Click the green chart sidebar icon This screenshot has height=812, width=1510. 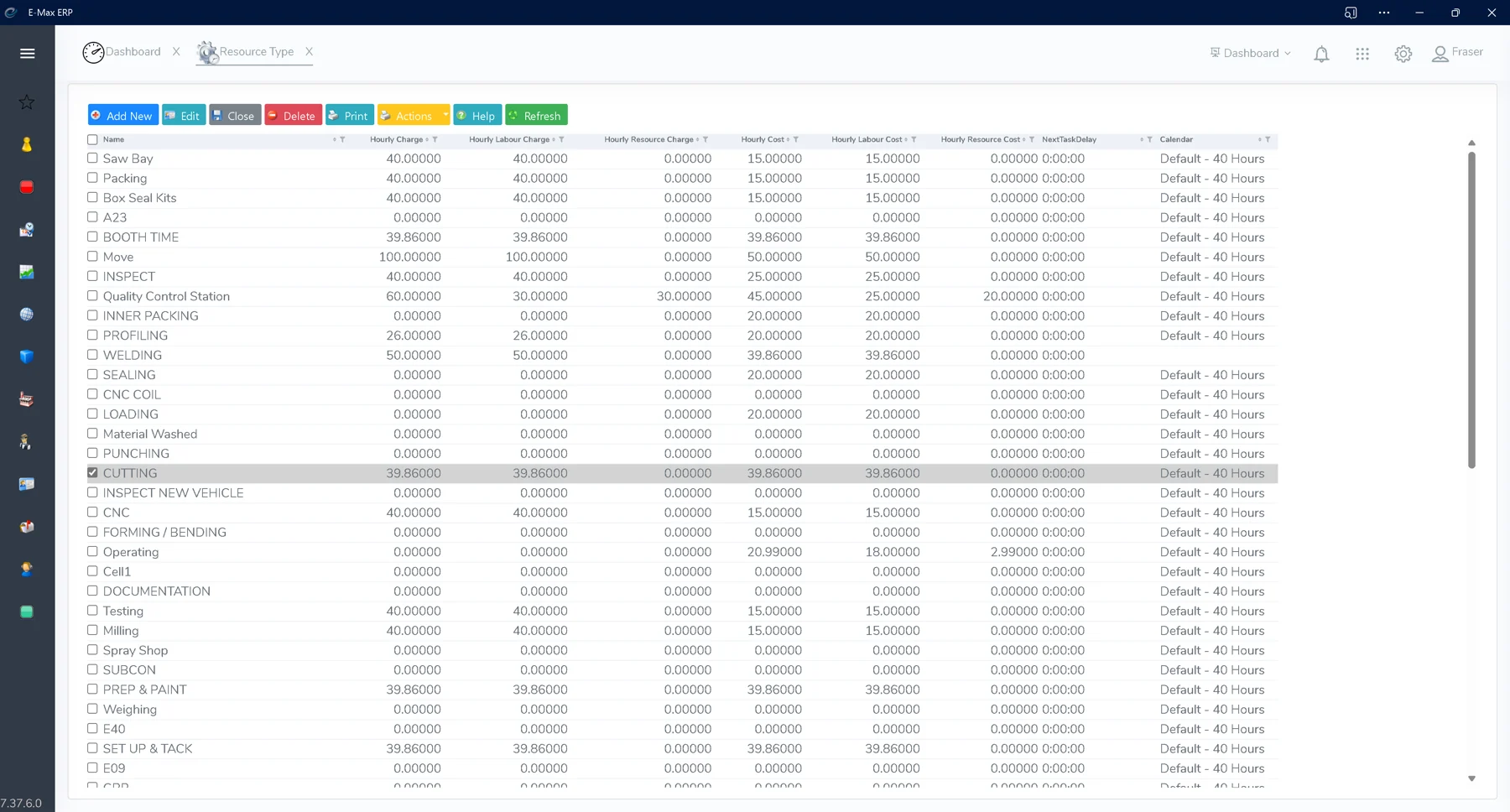27,272
